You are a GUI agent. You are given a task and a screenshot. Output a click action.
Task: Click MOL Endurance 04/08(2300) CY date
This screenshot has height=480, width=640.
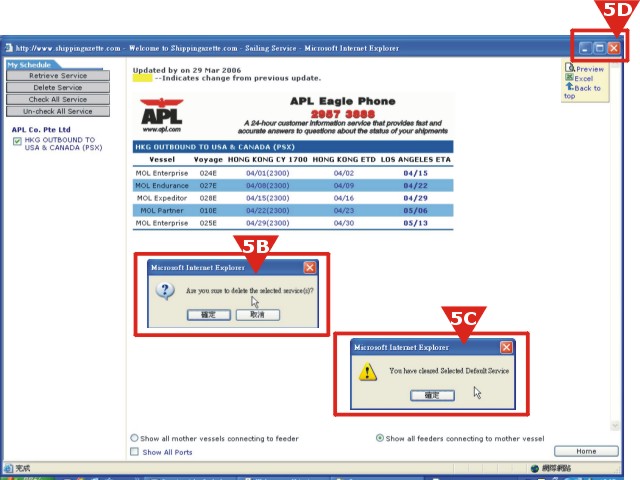pos(267,185)
